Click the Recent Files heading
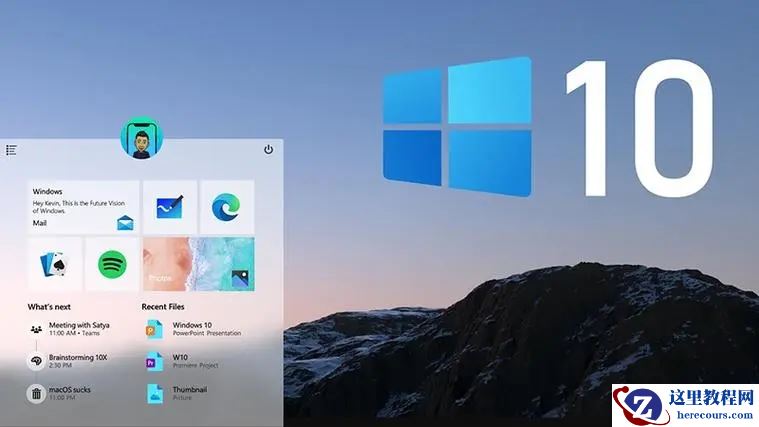The width and height of the screenshot is (759, 427). pyautogui.click(x=163, y=306)
